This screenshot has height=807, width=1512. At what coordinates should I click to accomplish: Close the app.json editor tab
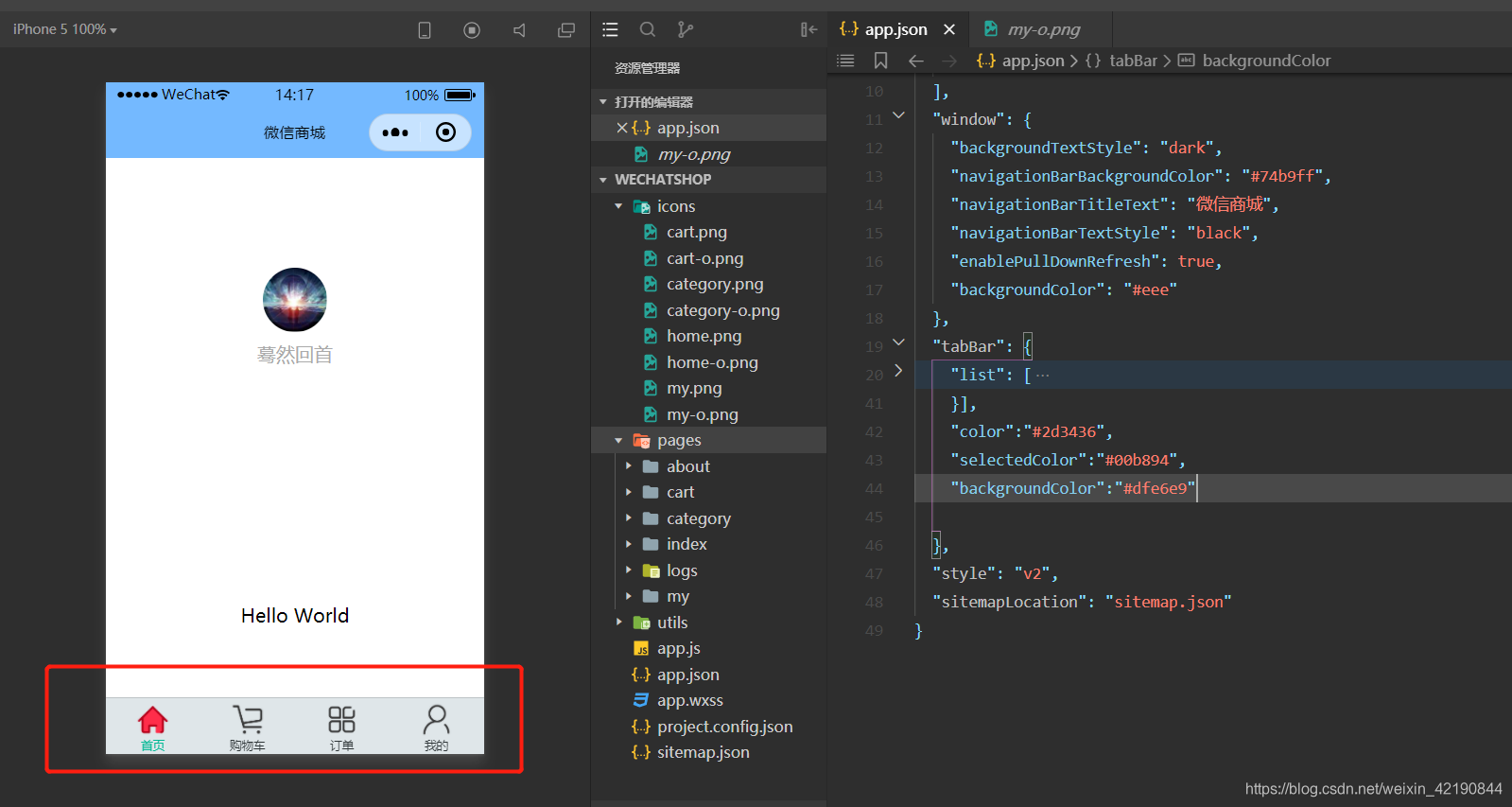(x=949, y=29)
